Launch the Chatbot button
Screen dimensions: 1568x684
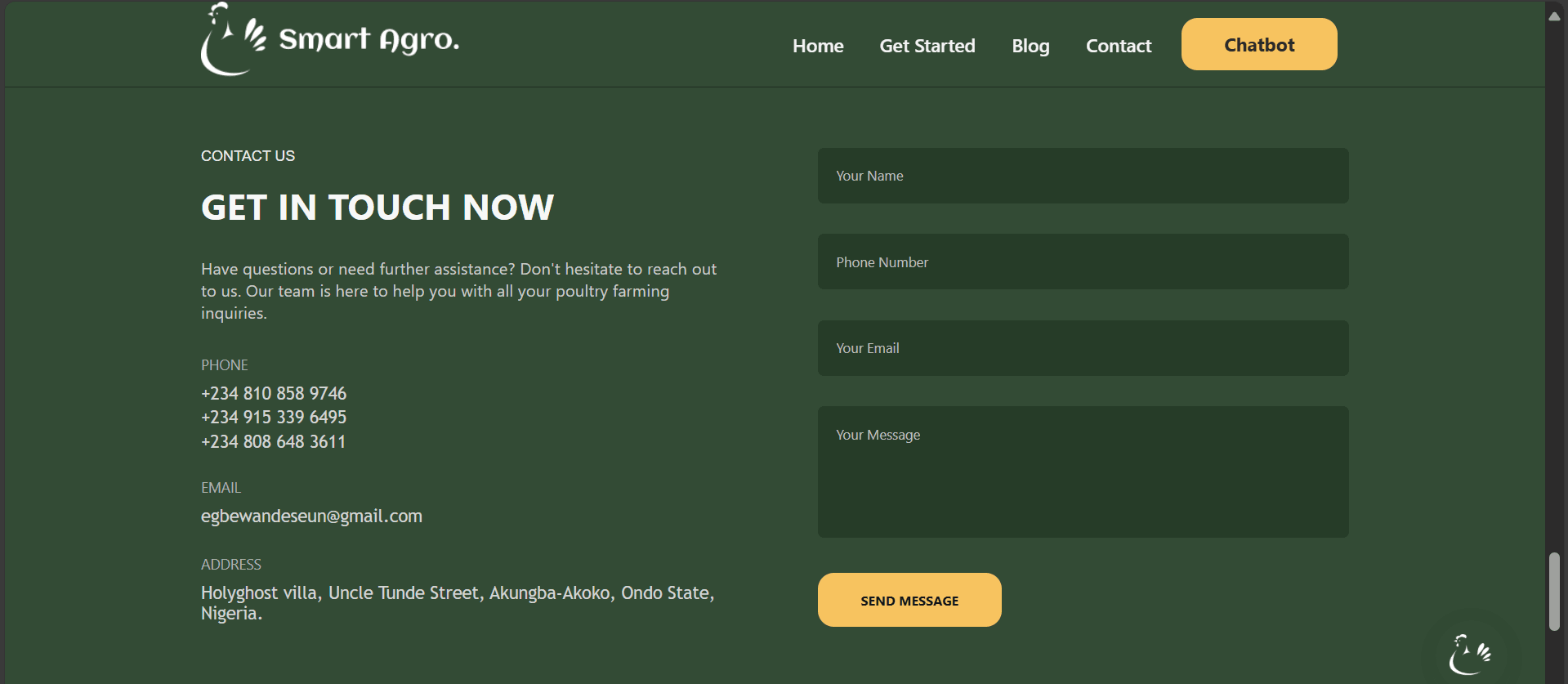tap(1258, 45)
